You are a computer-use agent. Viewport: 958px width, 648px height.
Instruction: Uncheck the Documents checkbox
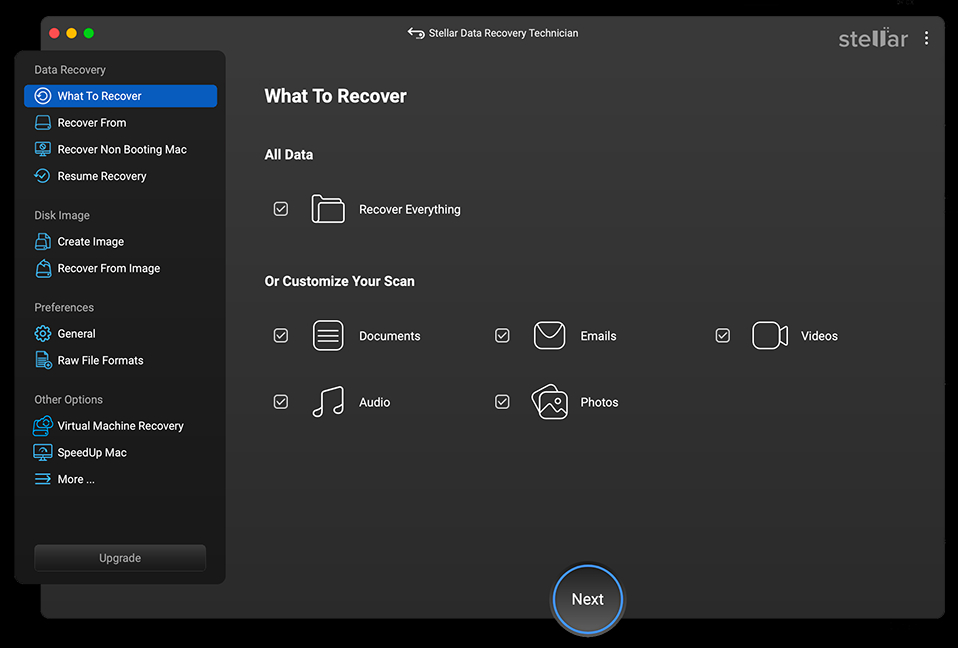coord(280,335)
